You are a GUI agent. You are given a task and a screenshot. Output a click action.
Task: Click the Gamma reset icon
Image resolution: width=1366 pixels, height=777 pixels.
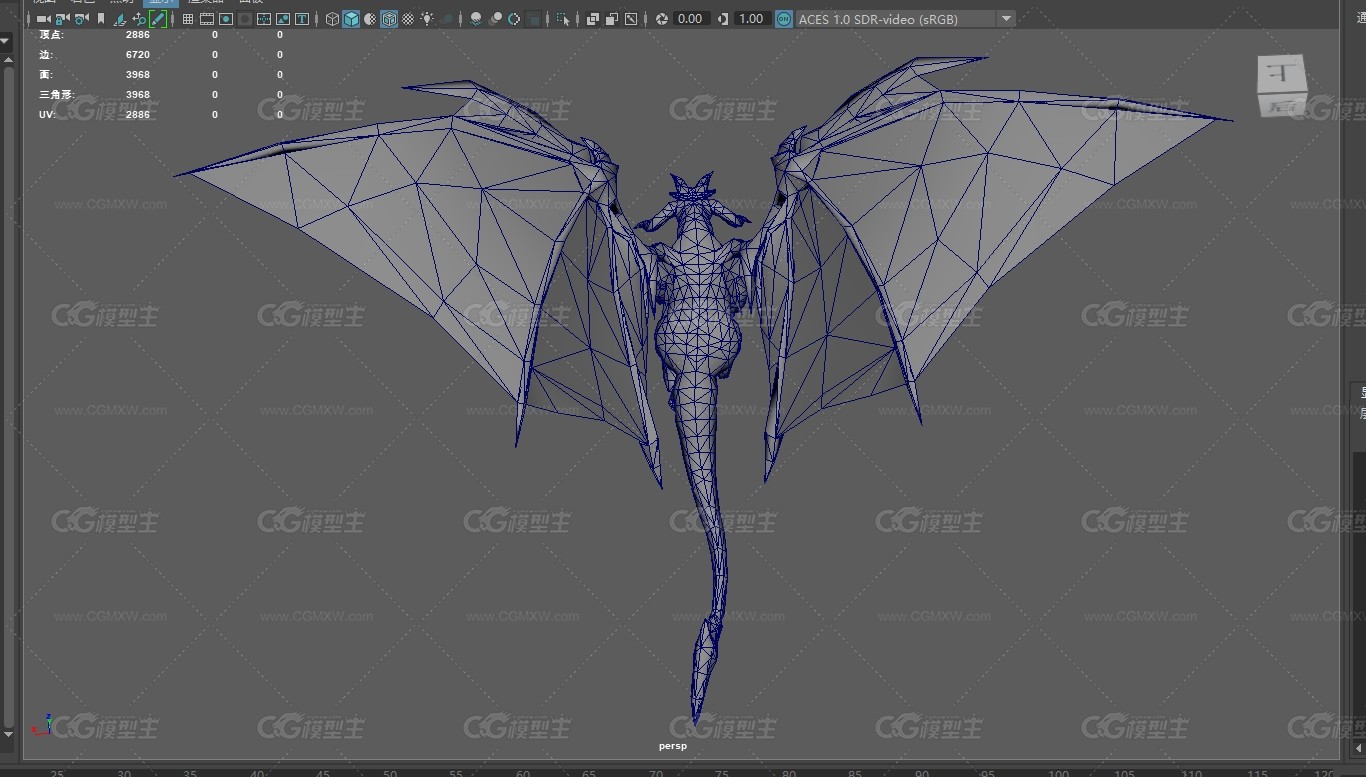[723, 19]
